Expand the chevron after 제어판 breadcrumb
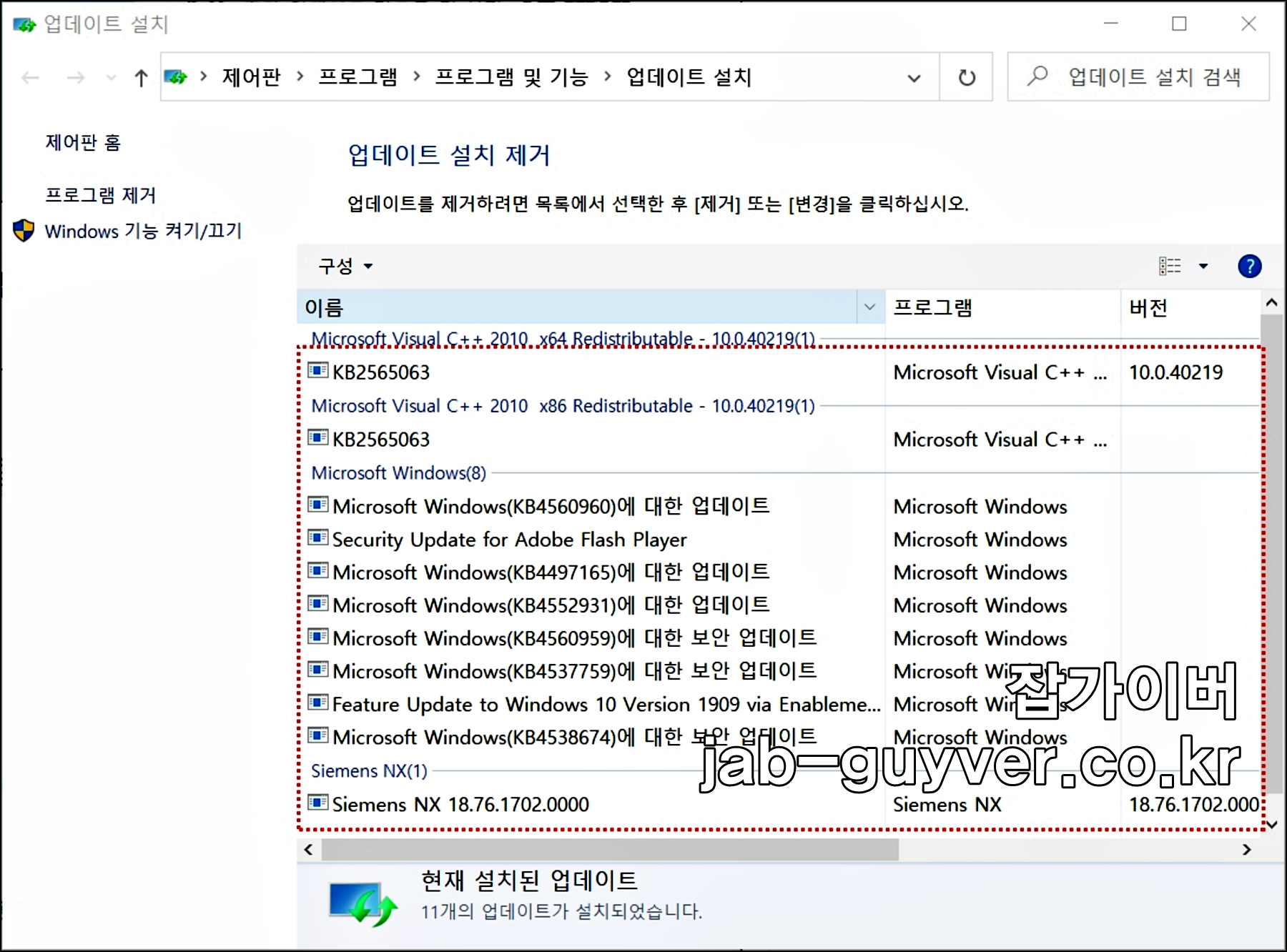 coord(300,76)
